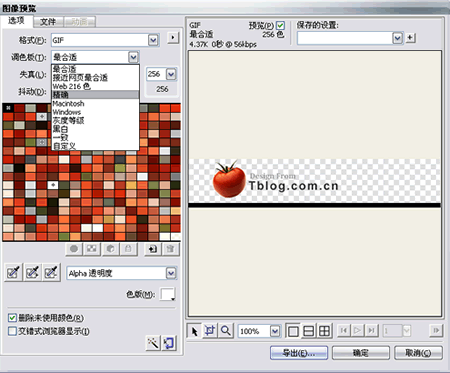450x373 pixels.
Task: Click the snap to web-safe cube icon
Action: [x=110, y=249]
